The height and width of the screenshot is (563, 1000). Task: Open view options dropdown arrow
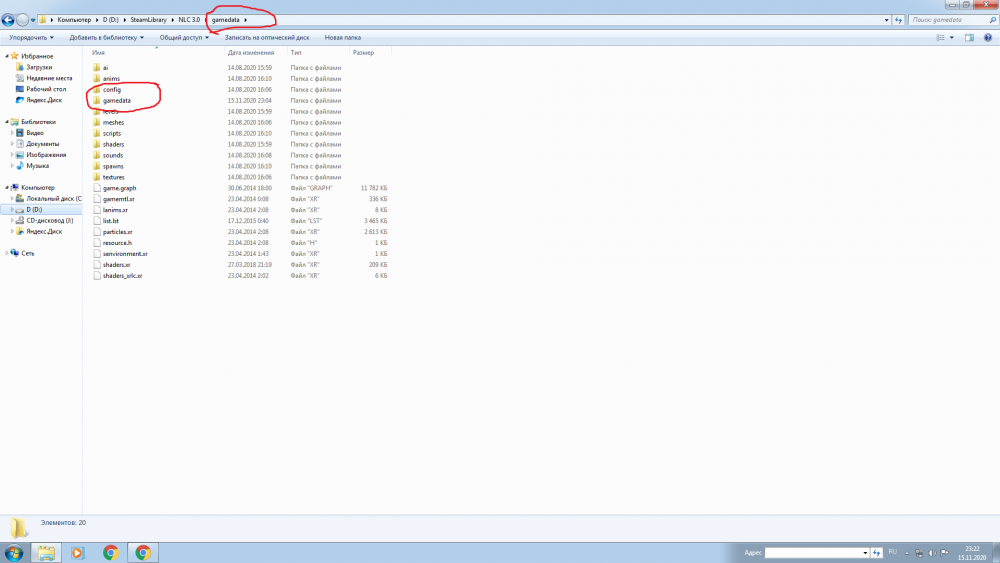[952, 38]
